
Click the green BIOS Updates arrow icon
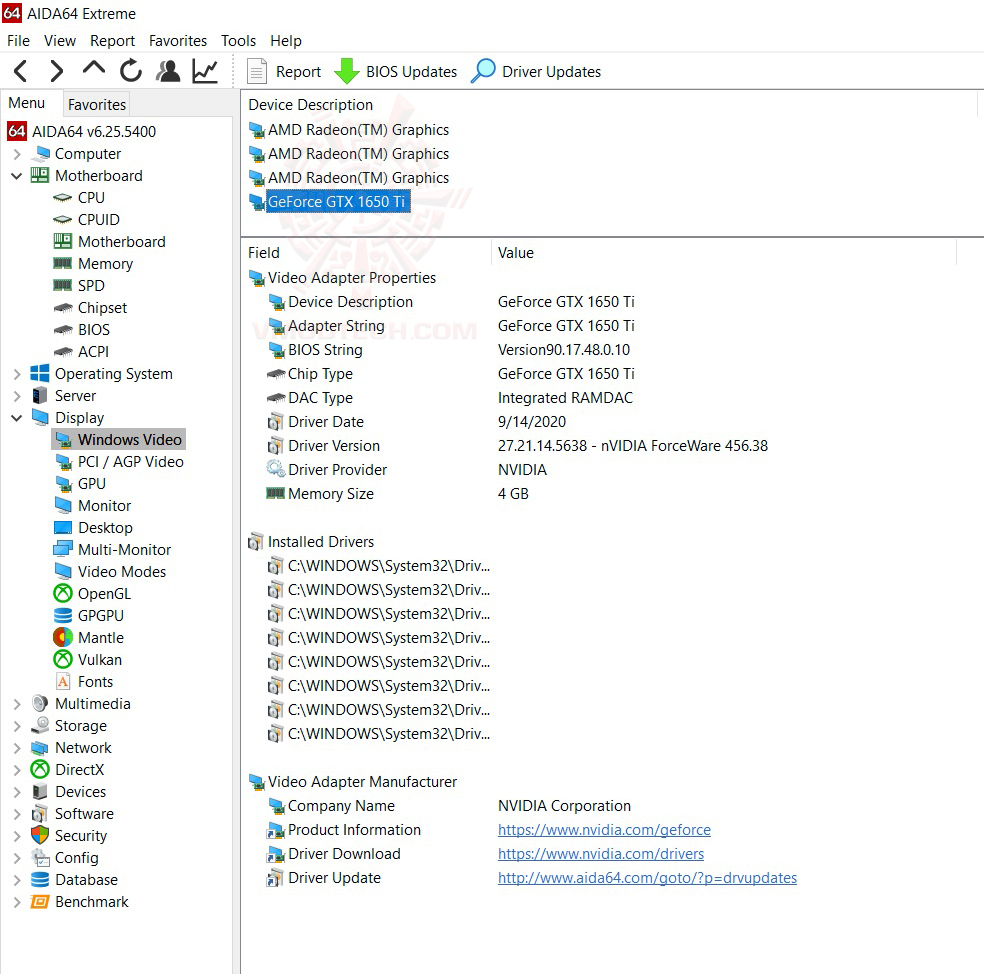click(346, 71)
